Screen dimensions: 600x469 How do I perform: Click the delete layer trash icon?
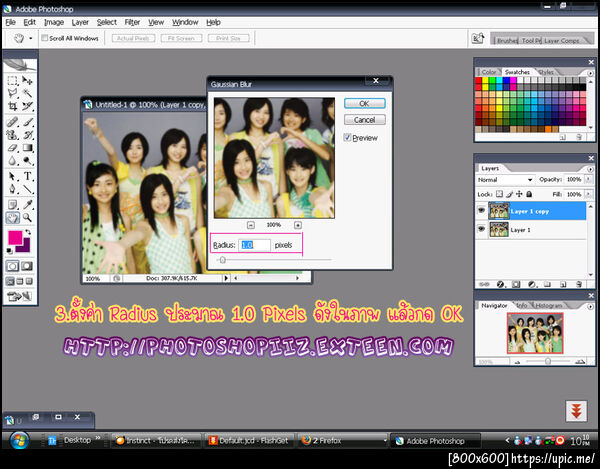[x=579, y=284]
